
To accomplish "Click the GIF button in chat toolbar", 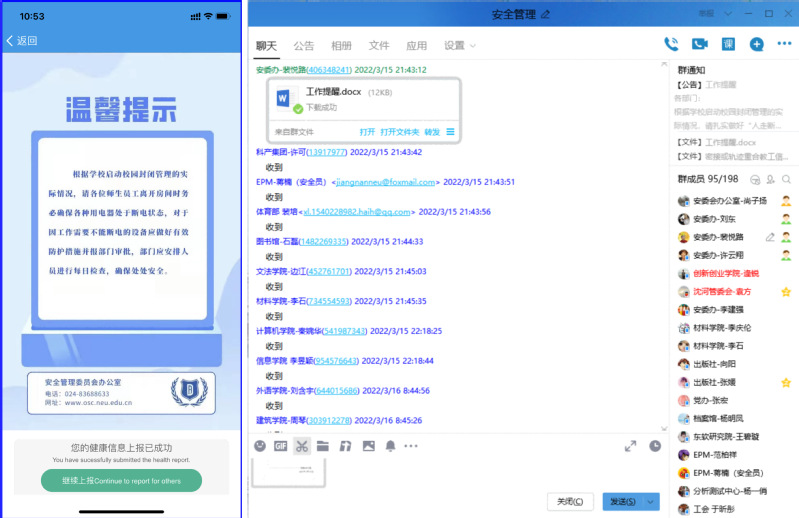I will click(281, 446).
